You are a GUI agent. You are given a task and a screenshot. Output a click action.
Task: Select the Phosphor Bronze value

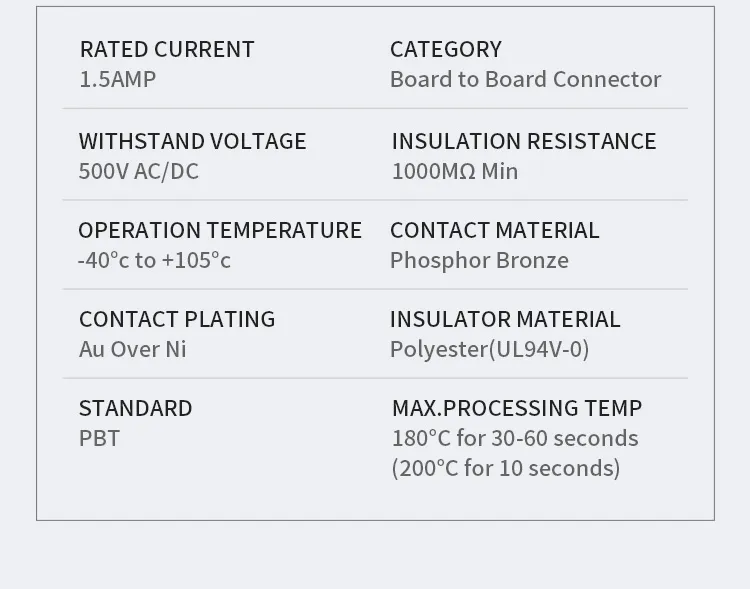coord(479,260)
